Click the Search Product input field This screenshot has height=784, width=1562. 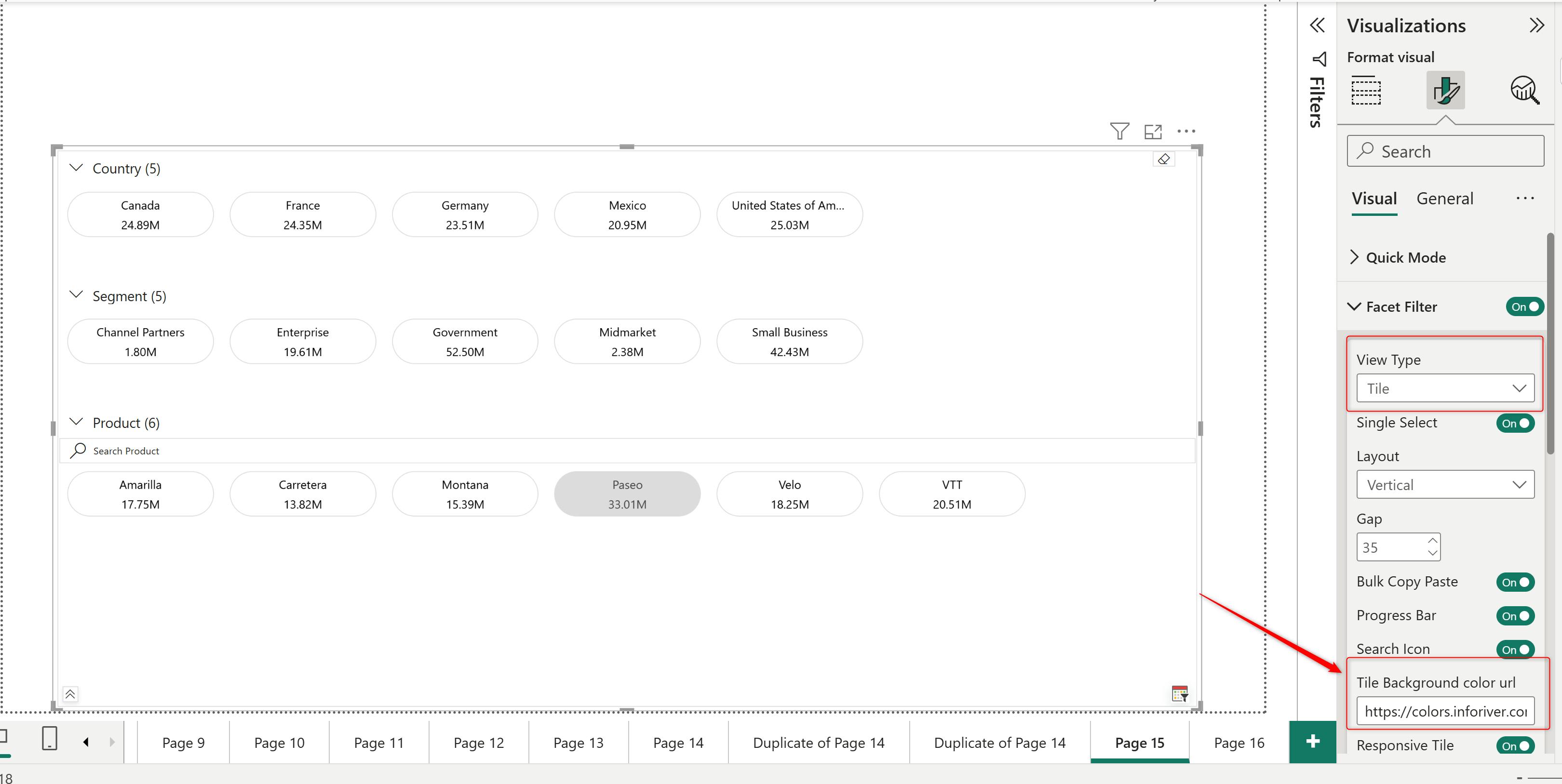pos(627,450)
